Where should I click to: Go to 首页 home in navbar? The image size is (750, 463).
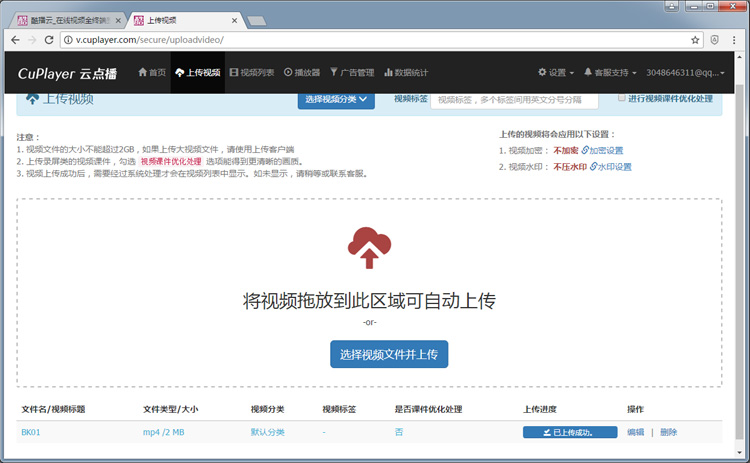click(152, 73)
